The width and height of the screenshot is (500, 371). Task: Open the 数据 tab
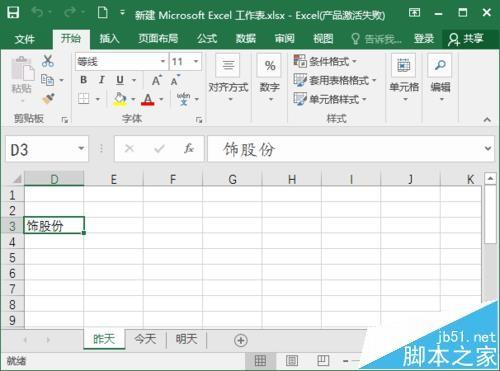[246, 39]
